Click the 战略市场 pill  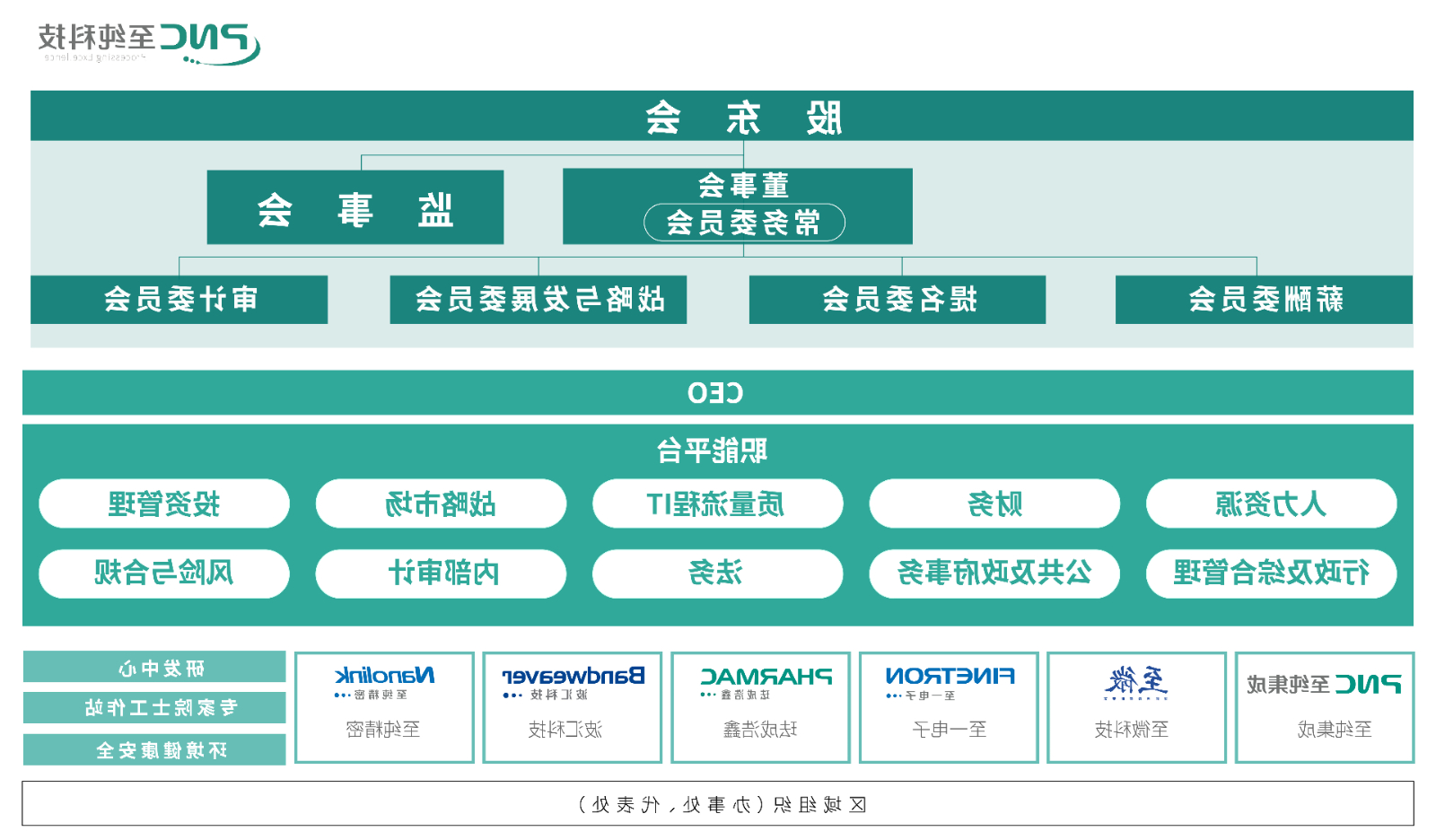pyautogui.click(x=441, y=503)
